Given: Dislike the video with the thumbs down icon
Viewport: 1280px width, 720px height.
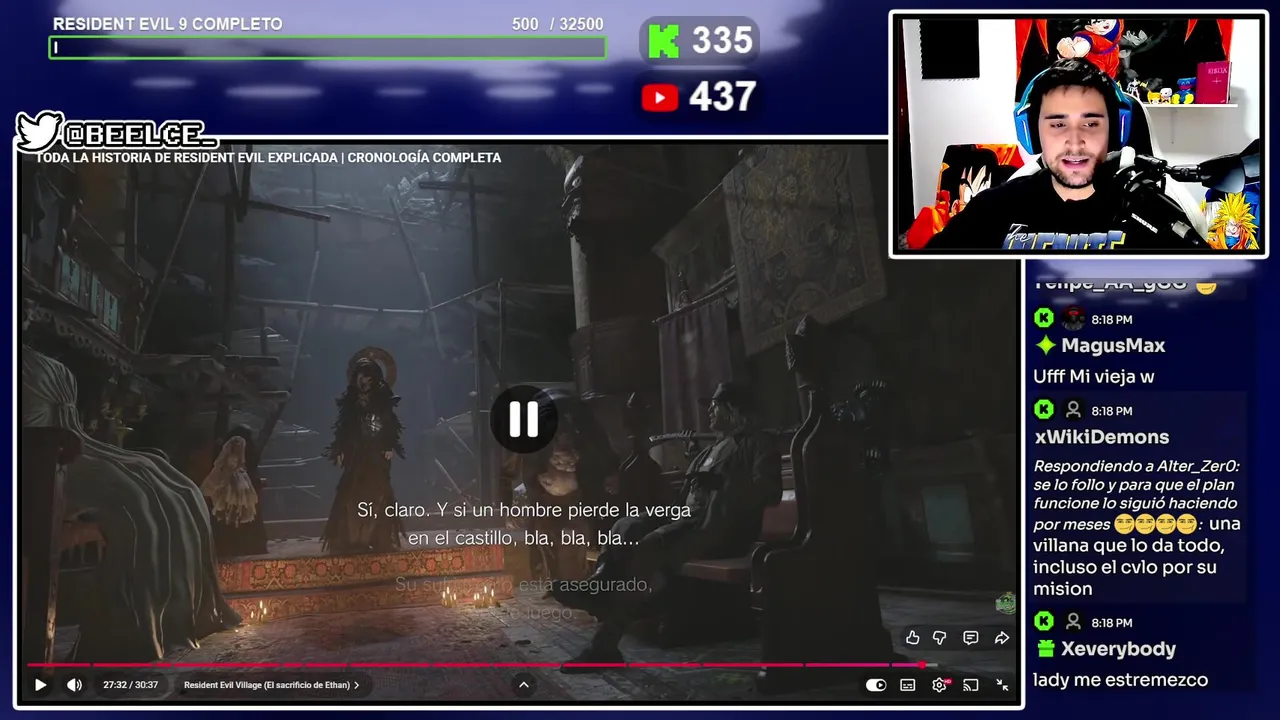Looking at the screenshot, I should pyautogui.click(x=940, y=638).
